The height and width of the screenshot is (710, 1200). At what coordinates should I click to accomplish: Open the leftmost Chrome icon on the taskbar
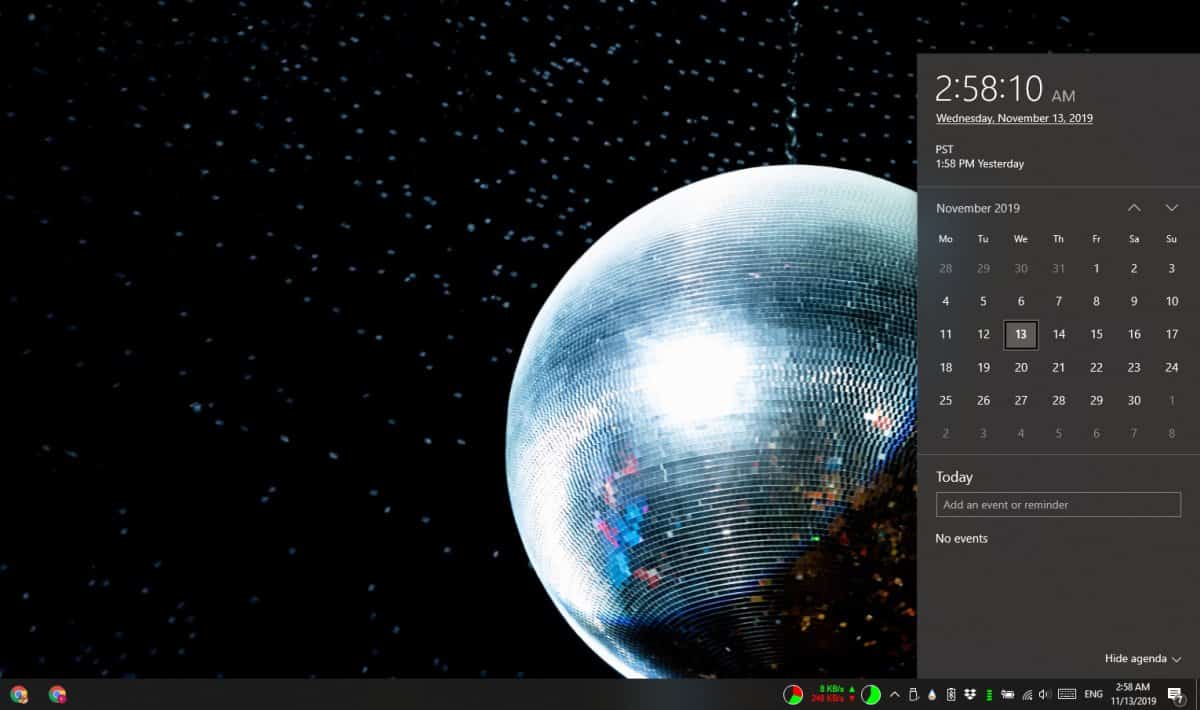(x=18, y=694)
